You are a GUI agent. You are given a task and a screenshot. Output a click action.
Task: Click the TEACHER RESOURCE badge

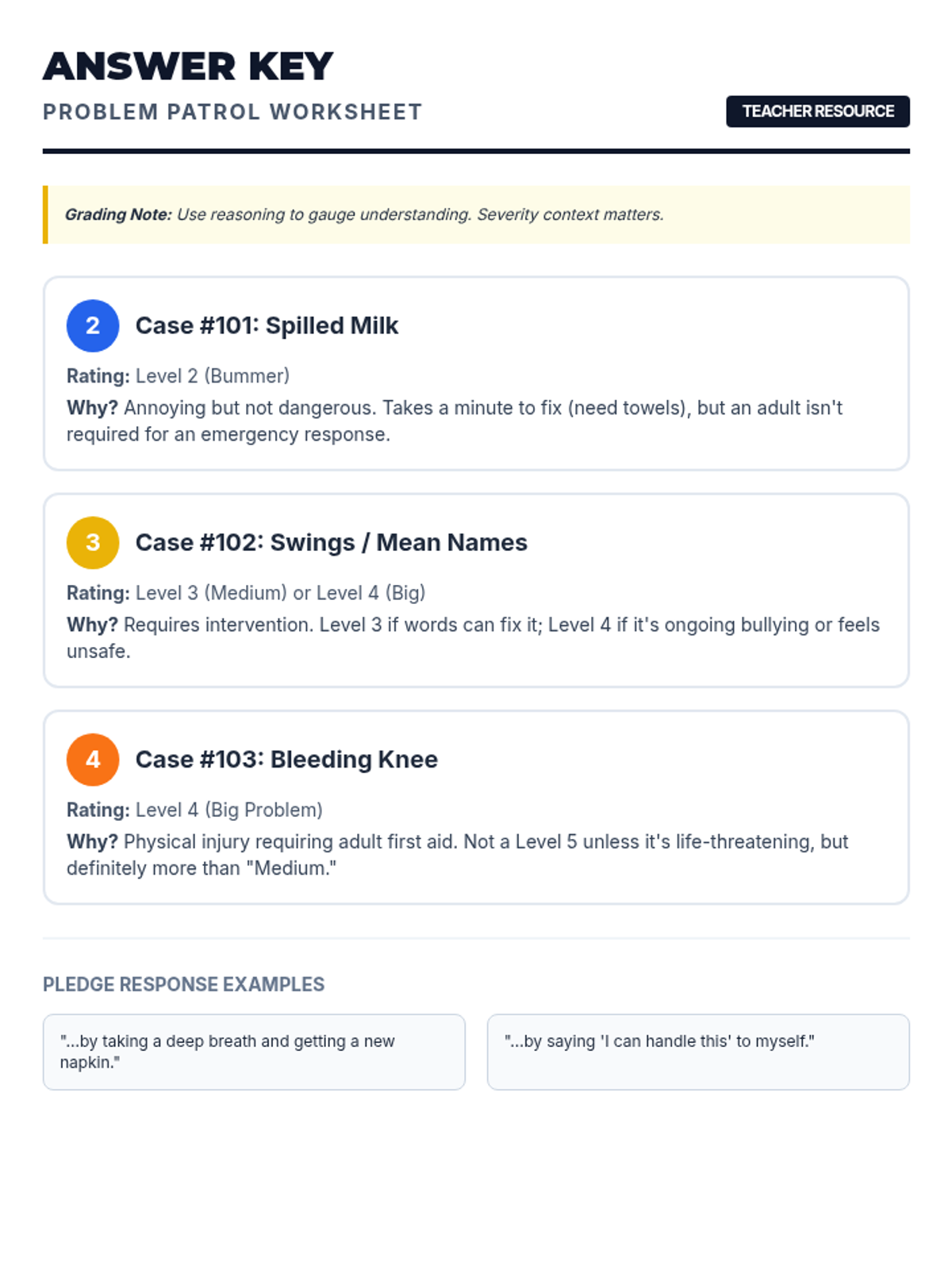(x=818, y=111)
